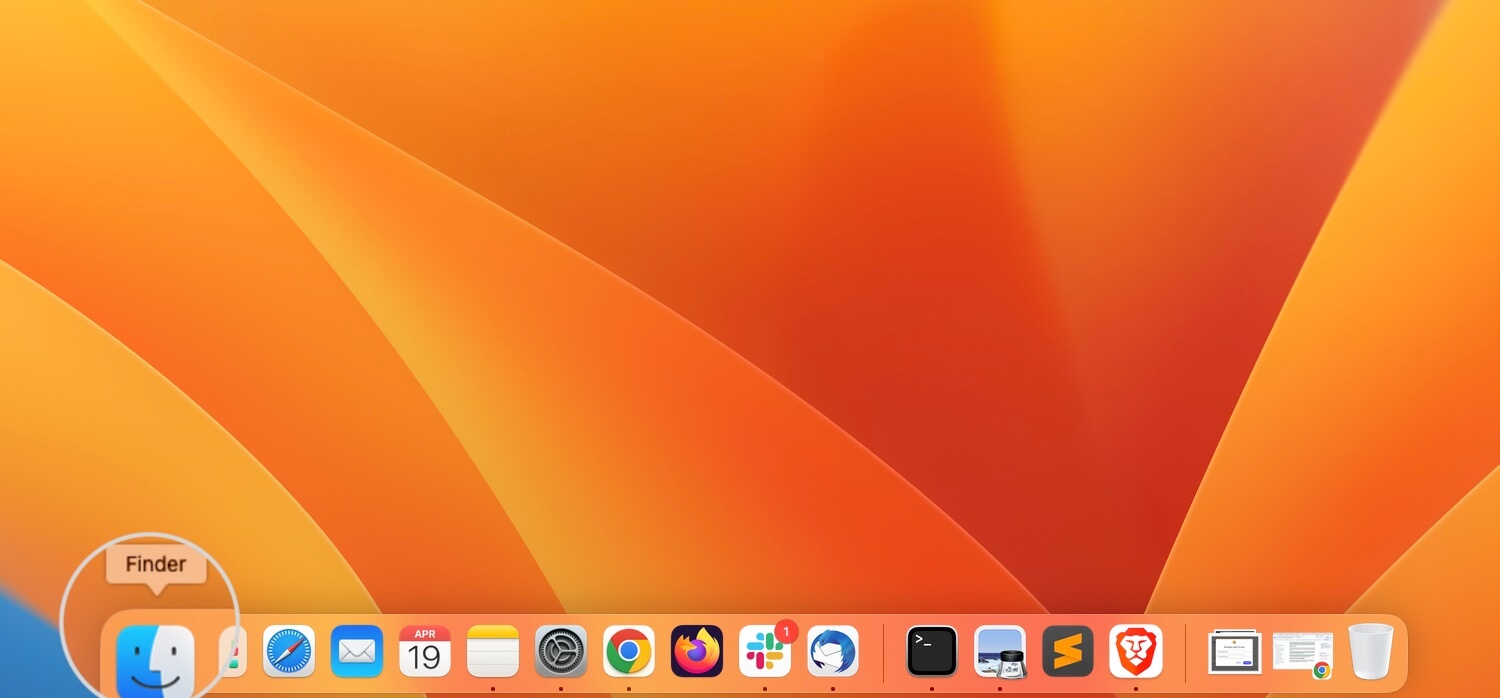This screenshot has width=1500, height=698.
Task: Open System Settings gear icon
Action: tap(561, 652)
